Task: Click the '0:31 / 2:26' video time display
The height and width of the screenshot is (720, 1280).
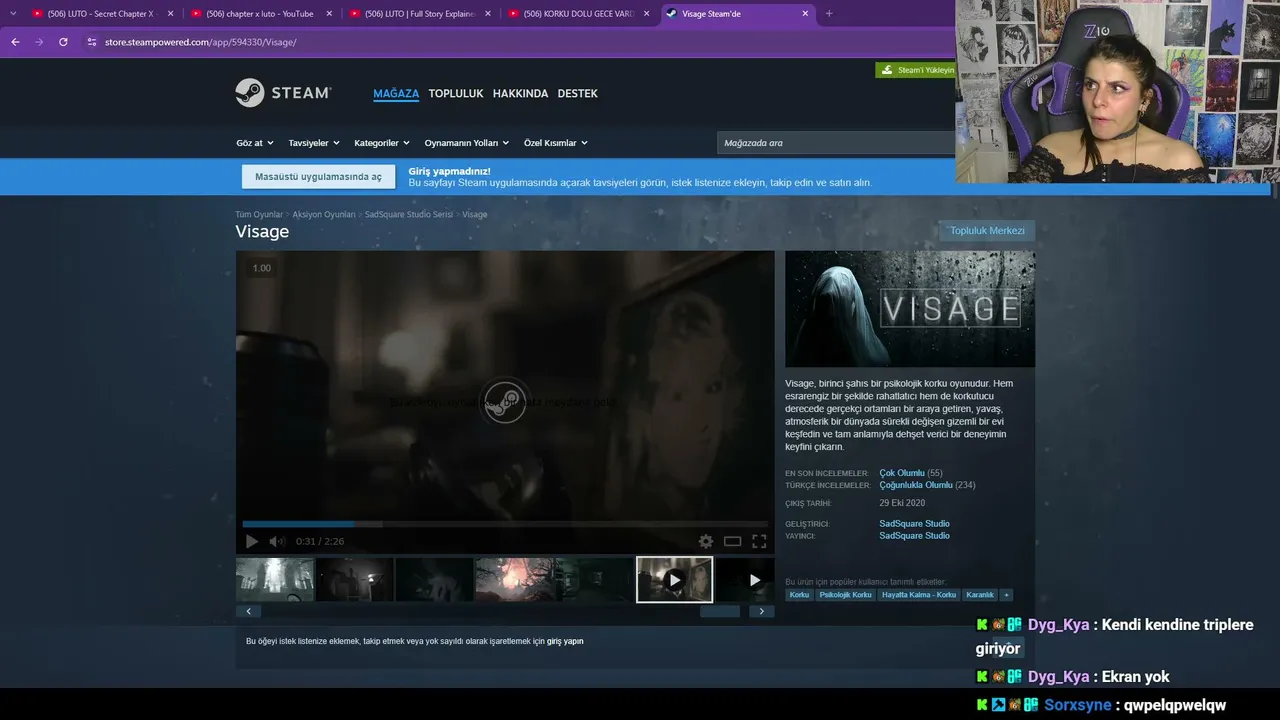Action: (320, 541)
